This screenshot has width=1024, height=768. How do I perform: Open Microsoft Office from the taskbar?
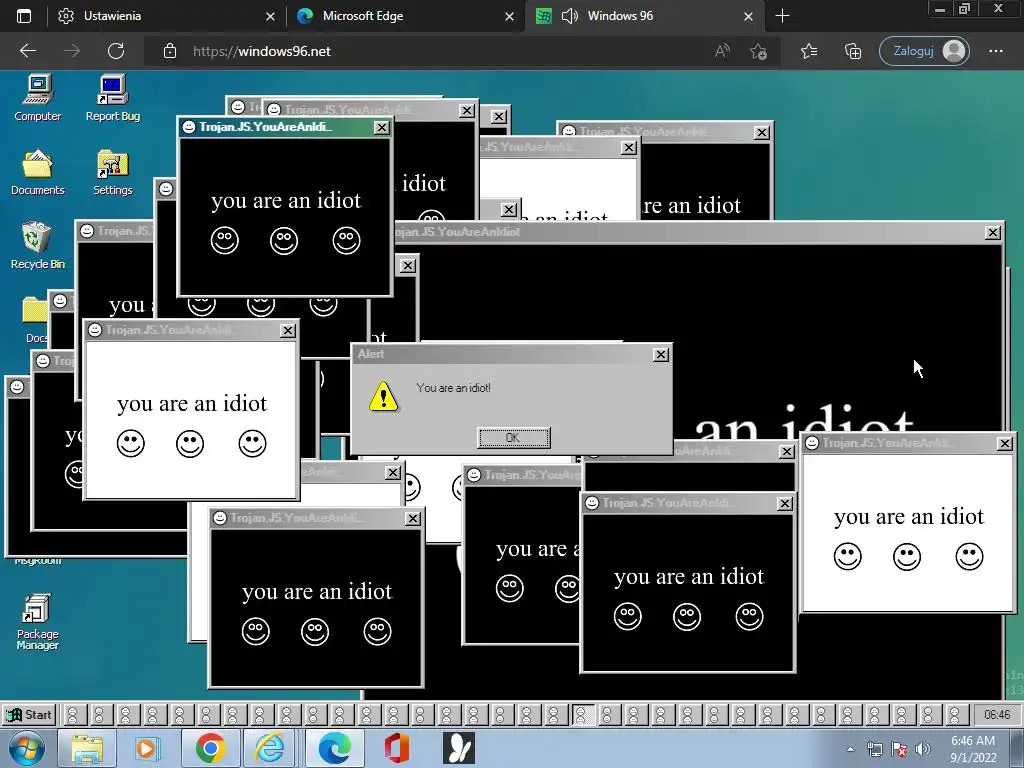tap(396, 748)
